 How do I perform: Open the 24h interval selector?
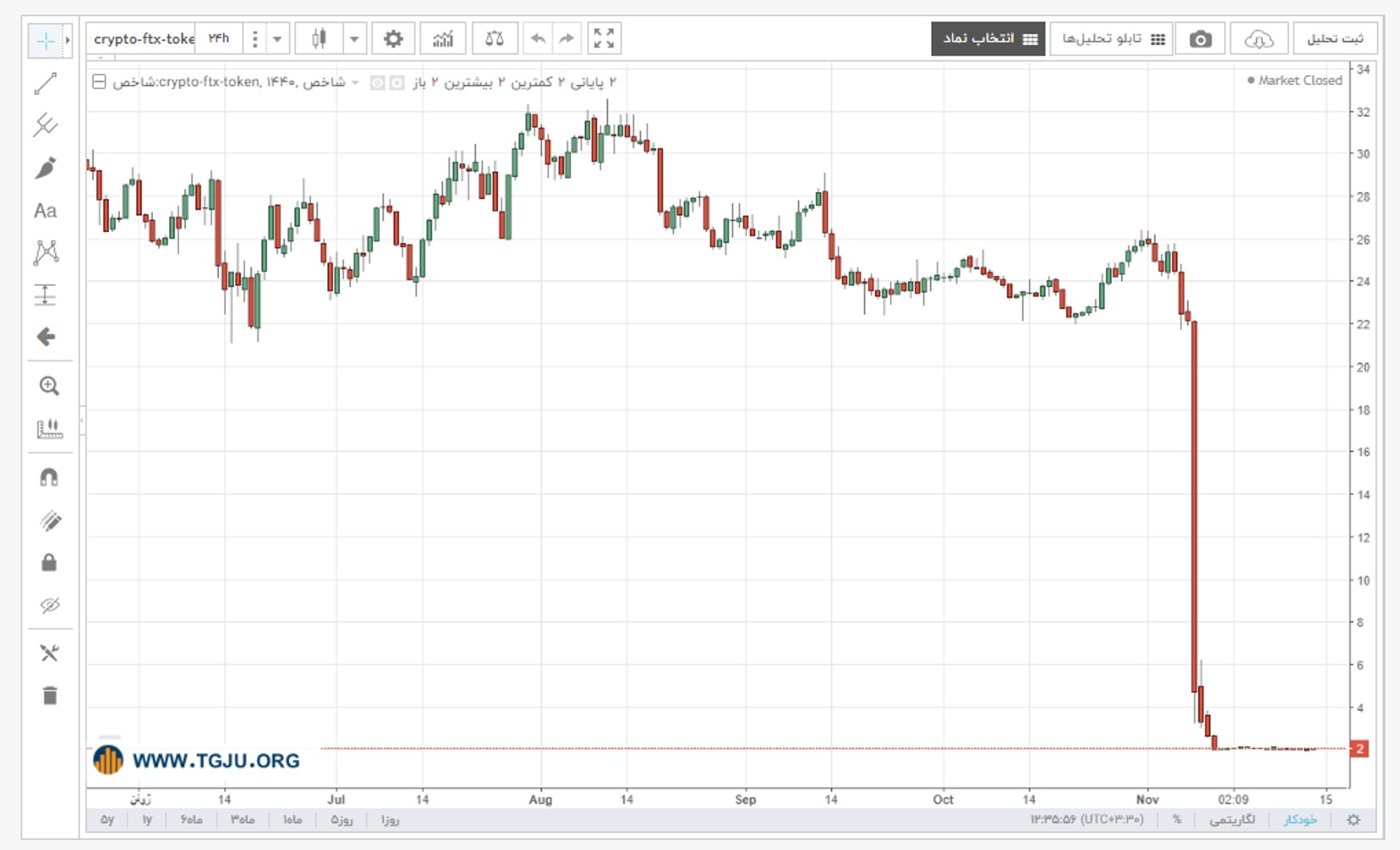[x=219, y=39]
